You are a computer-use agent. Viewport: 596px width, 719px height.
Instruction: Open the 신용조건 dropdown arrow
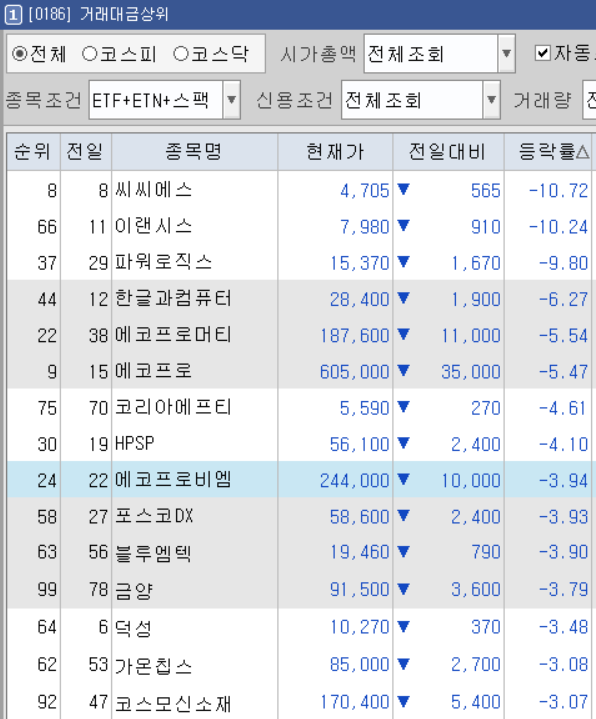491,100
